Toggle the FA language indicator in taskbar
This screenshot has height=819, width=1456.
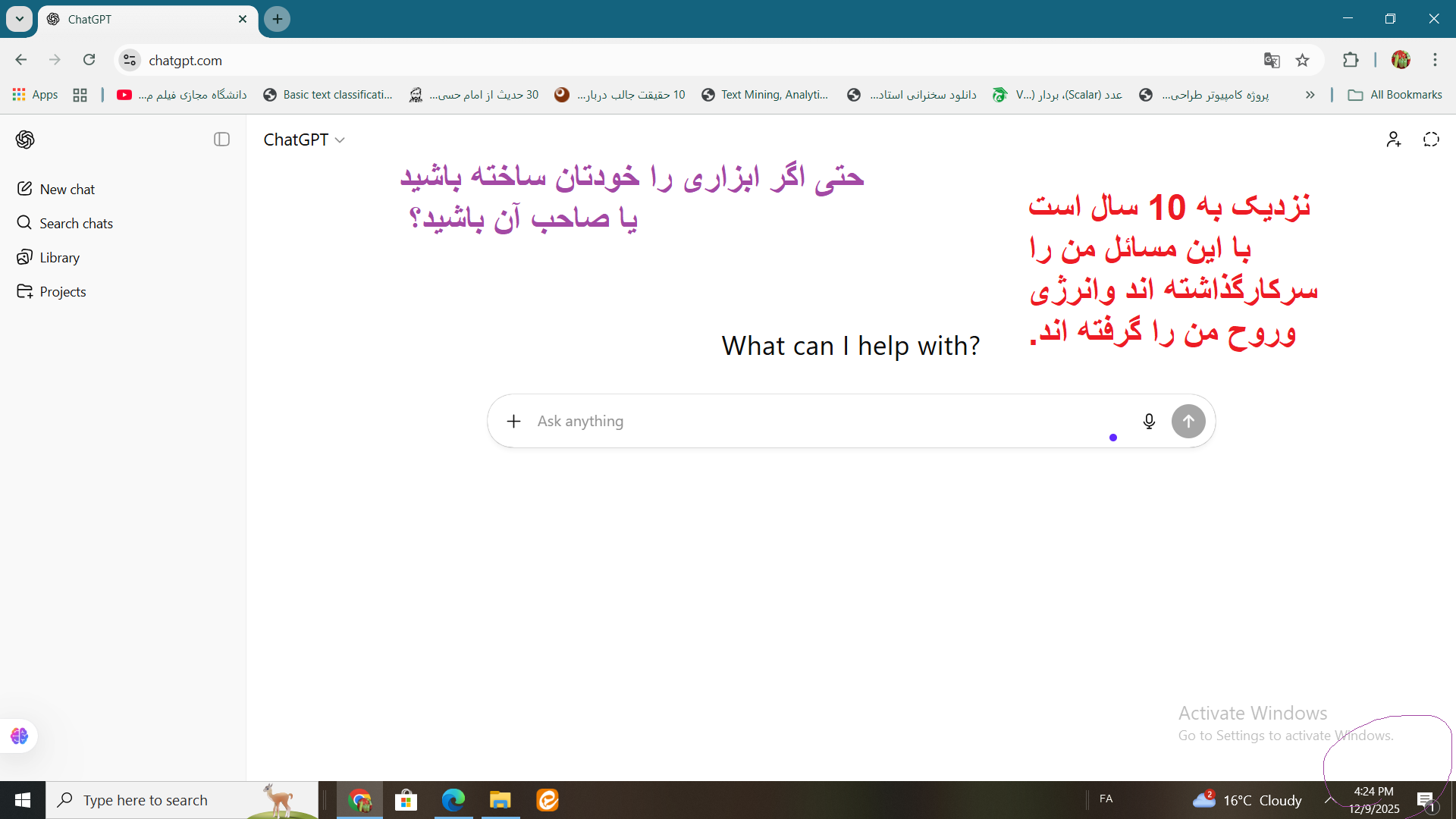tap(1106, 799)
